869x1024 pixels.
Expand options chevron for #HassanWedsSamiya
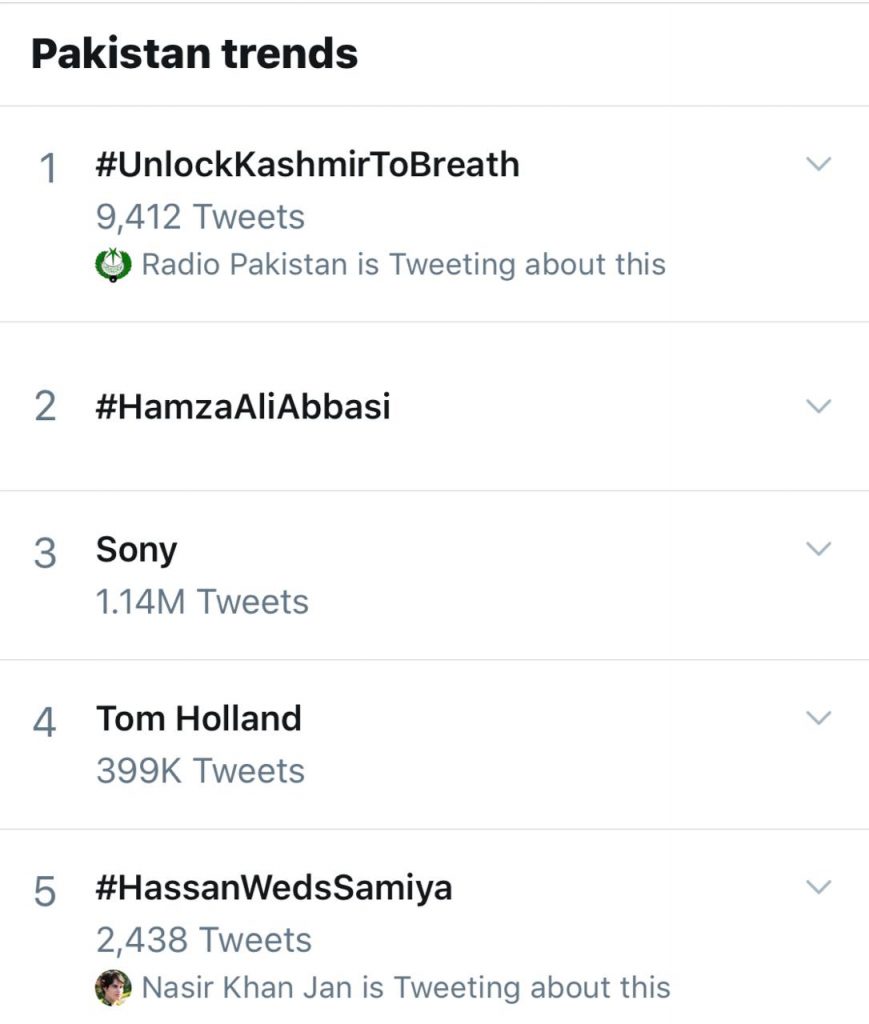pyautogui.click(x=818, y=887)
